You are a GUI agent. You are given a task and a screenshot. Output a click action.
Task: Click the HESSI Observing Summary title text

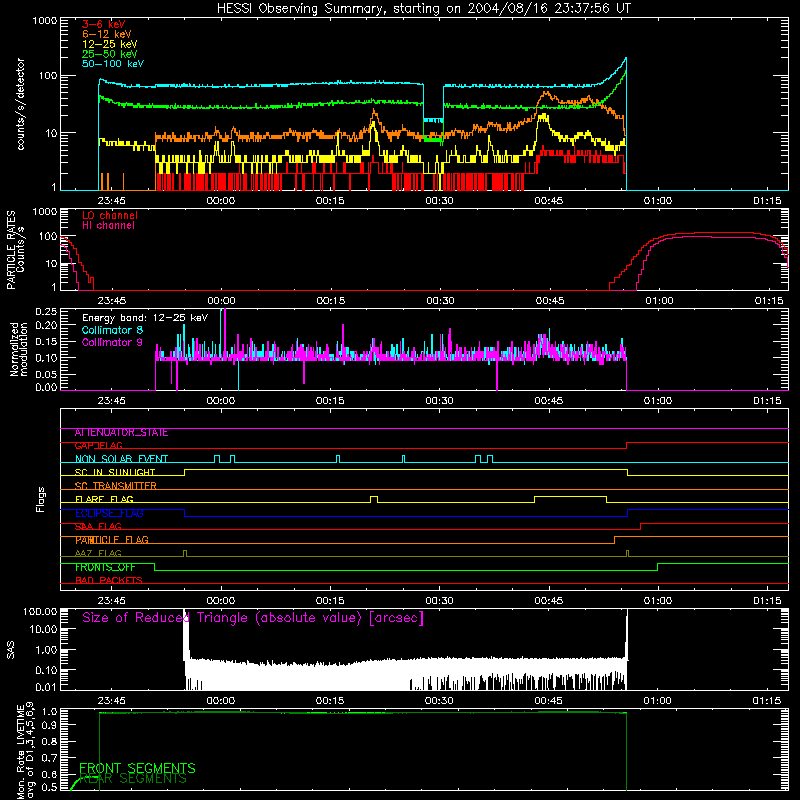(423, 9)
